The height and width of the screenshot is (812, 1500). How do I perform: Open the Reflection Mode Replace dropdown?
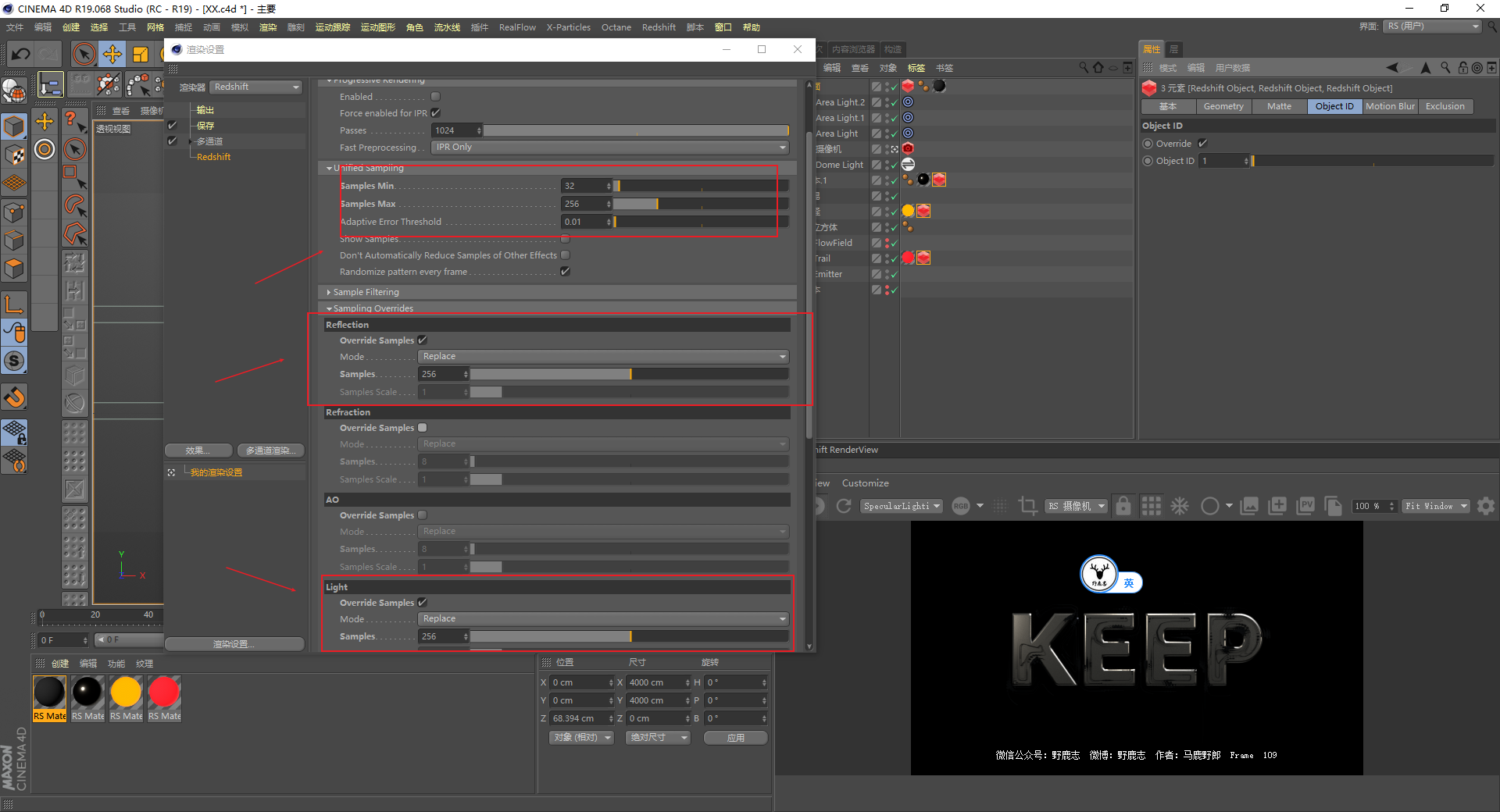pos(603,357)
